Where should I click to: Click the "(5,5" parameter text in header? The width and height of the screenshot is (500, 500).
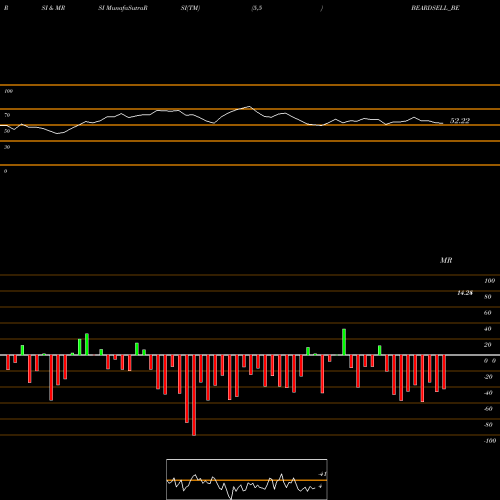(257, 8)
